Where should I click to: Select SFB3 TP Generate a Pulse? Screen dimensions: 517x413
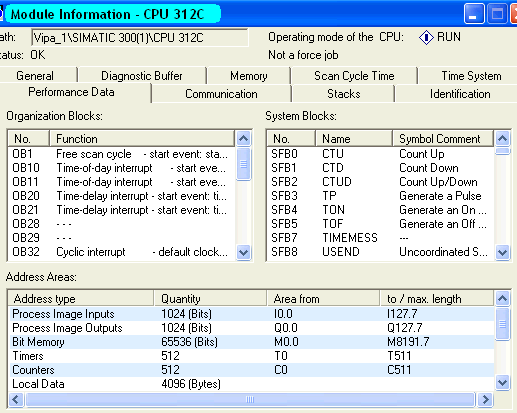380,196
